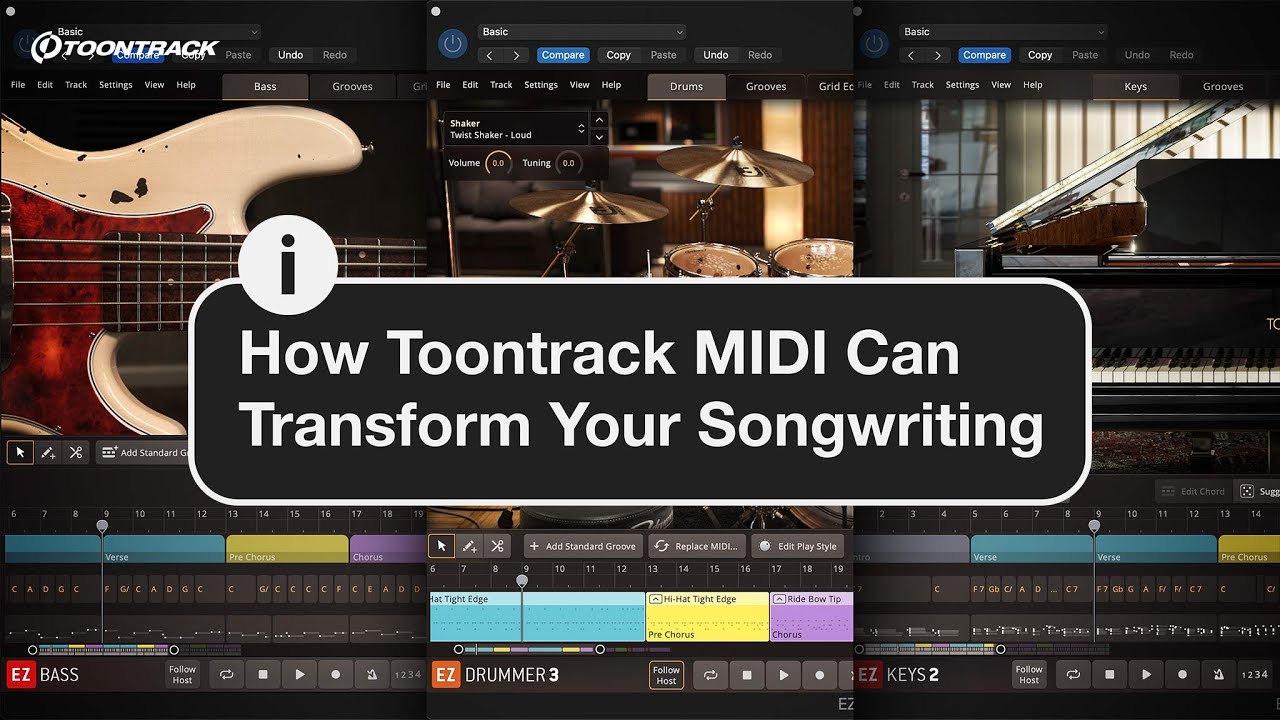Open the 1234 count-in button in EZ Bass
Image resolution: width=1280 pixels, height=720 pixels.
[x=408, y=675]
